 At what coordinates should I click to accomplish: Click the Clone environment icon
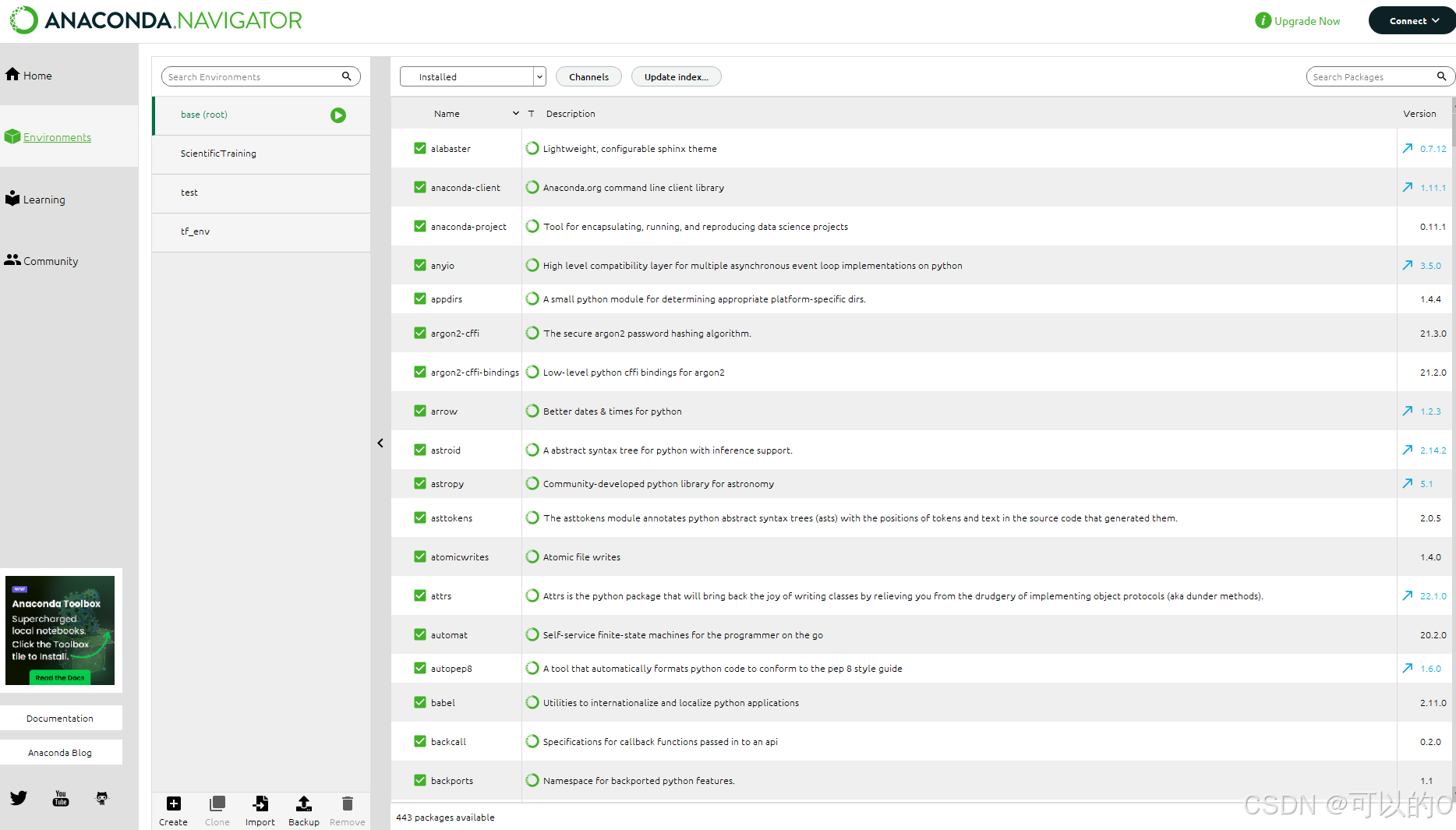(x=217, y=804)
